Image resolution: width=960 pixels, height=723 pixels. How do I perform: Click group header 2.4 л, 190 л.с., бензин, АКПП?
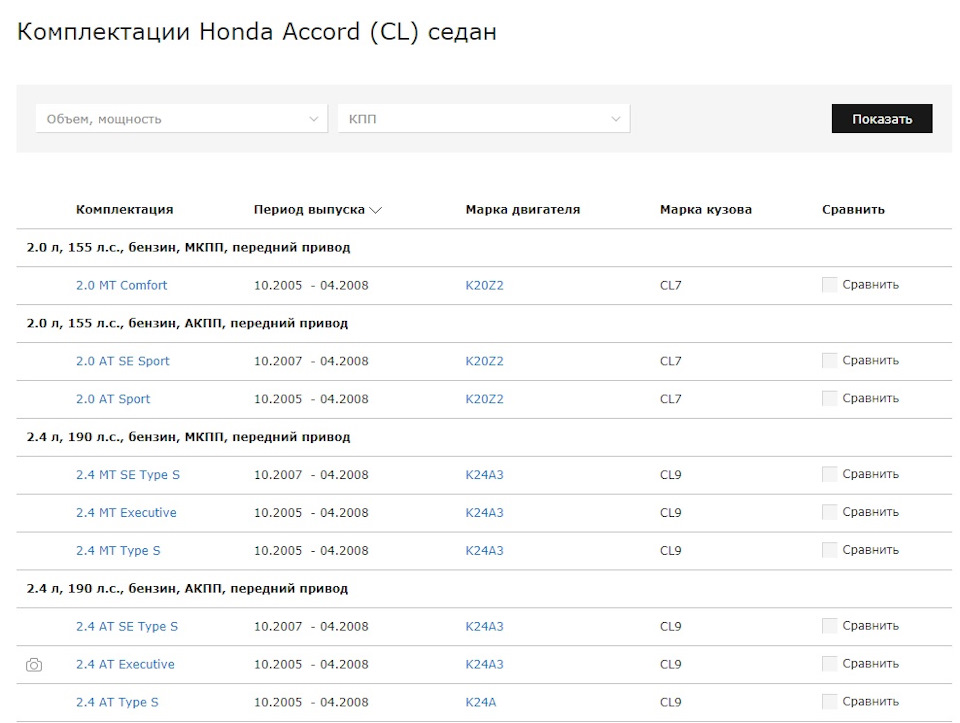click(x=187, y=589)
